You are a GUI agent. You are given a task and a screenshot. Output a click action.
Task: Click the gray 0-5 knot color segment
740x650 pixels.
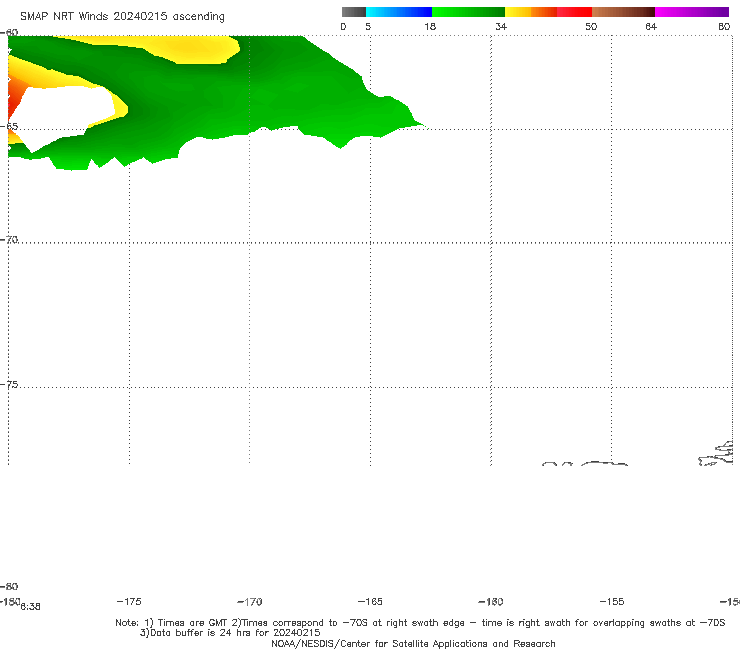tap(353, 12)
